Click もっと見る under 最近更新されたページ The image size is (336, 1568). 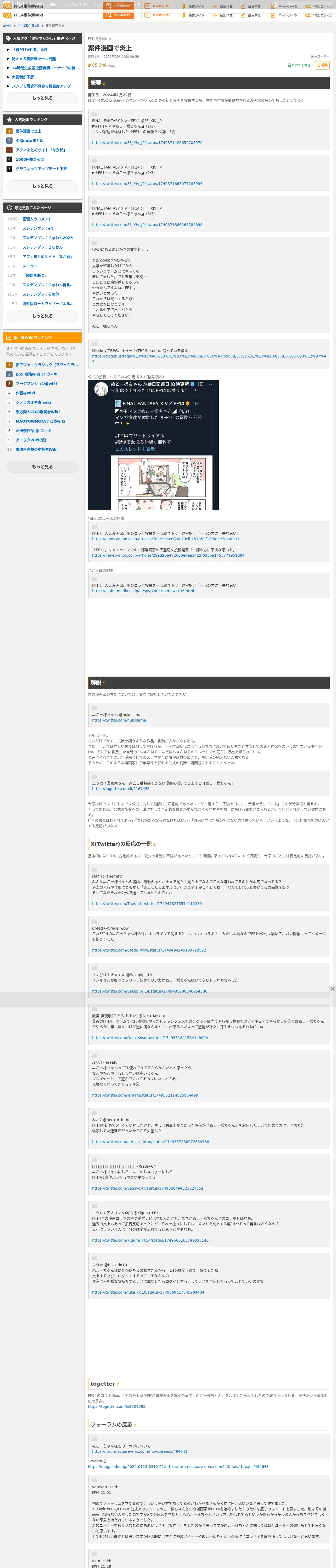pos(42,316)
